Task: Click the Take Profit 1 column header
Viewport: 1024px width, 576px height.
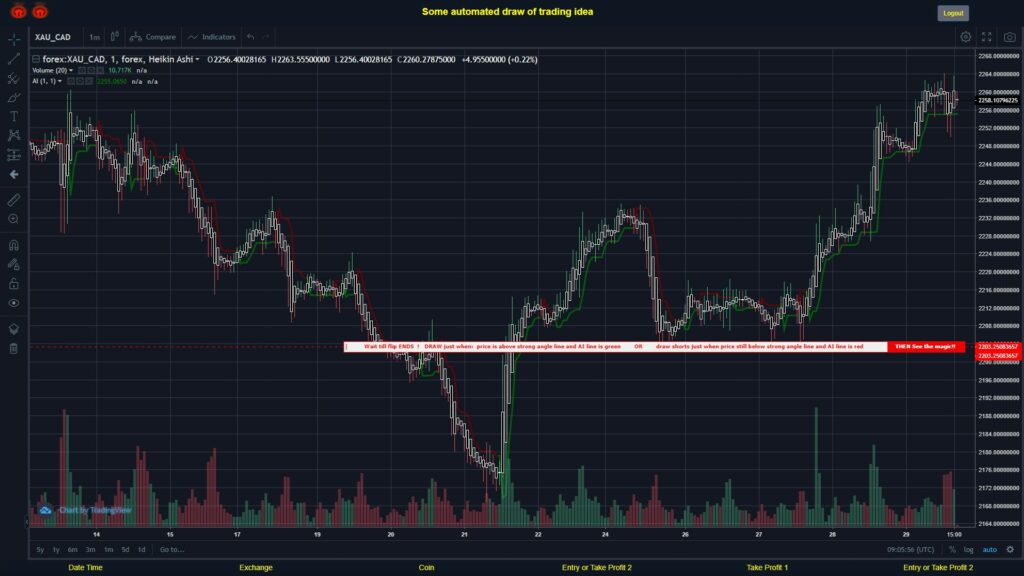Action: pyautogui.click(x=767, y=568)
